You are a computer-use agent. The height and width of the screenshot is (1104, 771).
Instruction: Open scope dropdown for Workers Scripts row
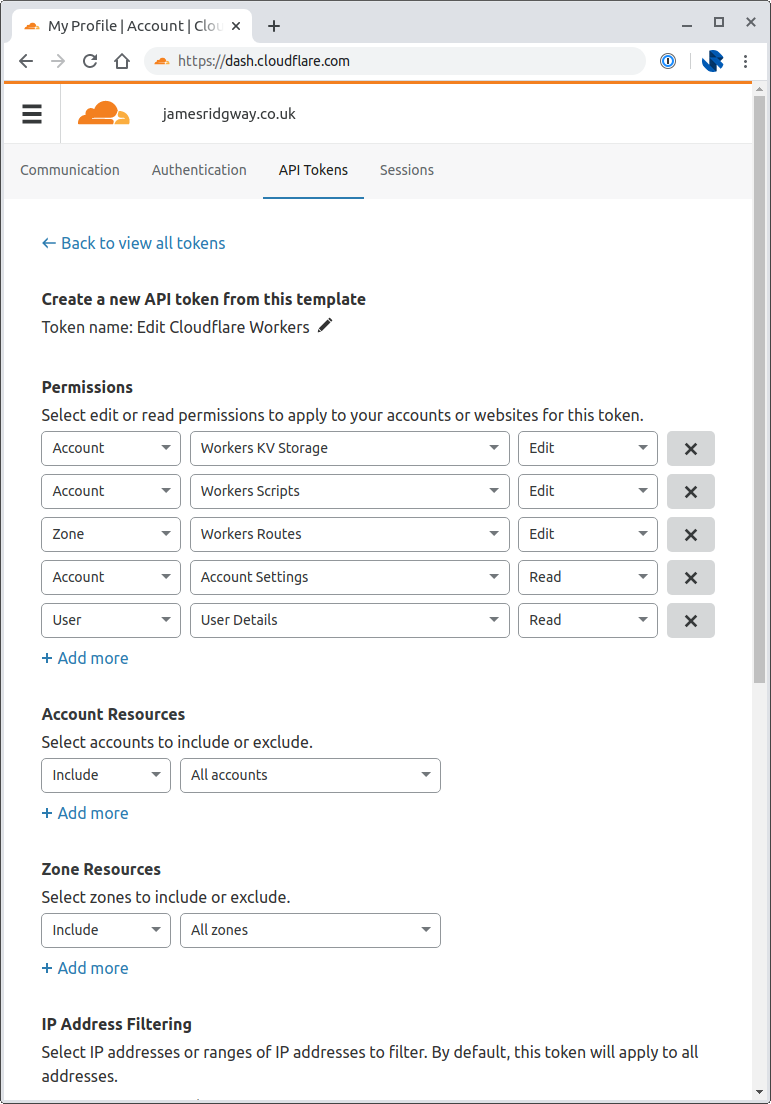pyautogui.click(x=111, y=491)
